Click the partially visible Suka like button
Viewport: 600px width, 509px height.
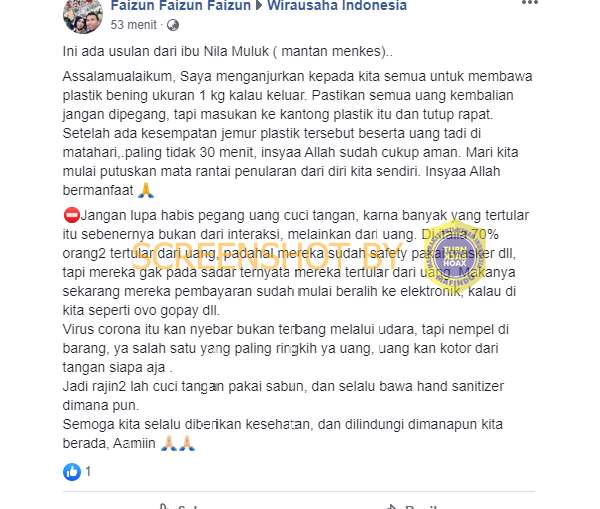coord(180,506)
